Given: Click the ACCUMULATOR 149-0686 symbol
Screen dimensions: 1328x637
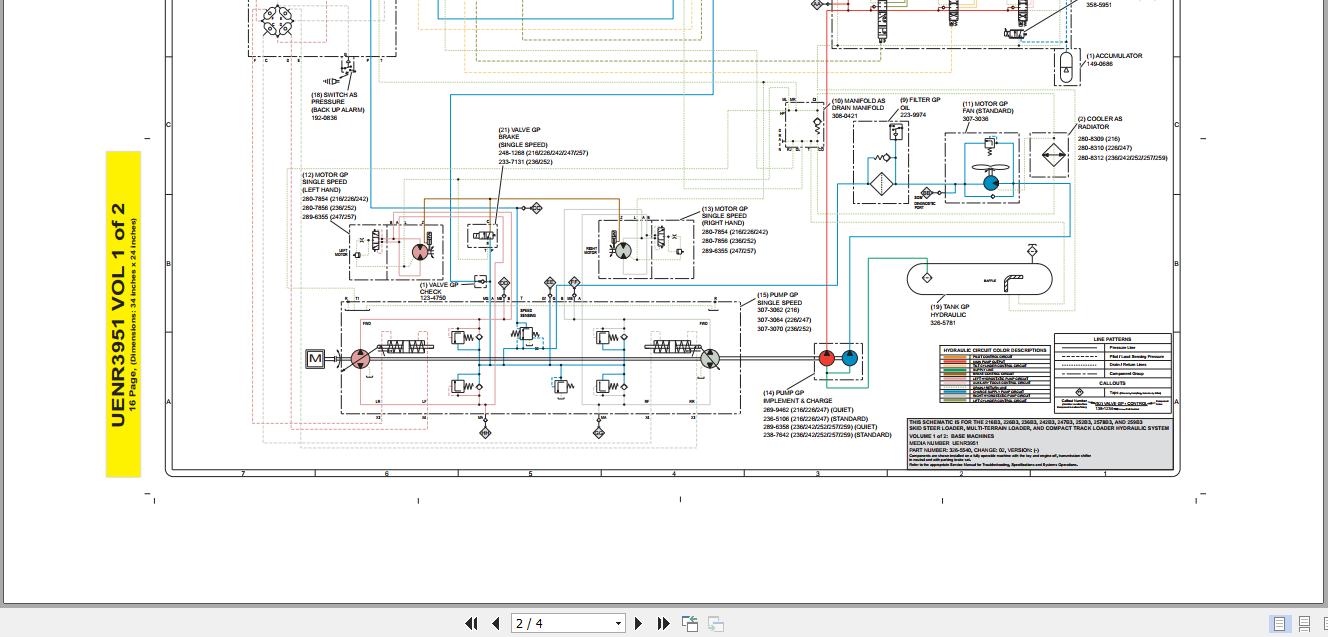Looking at the screenshot, I should [x=1066, y=70].
